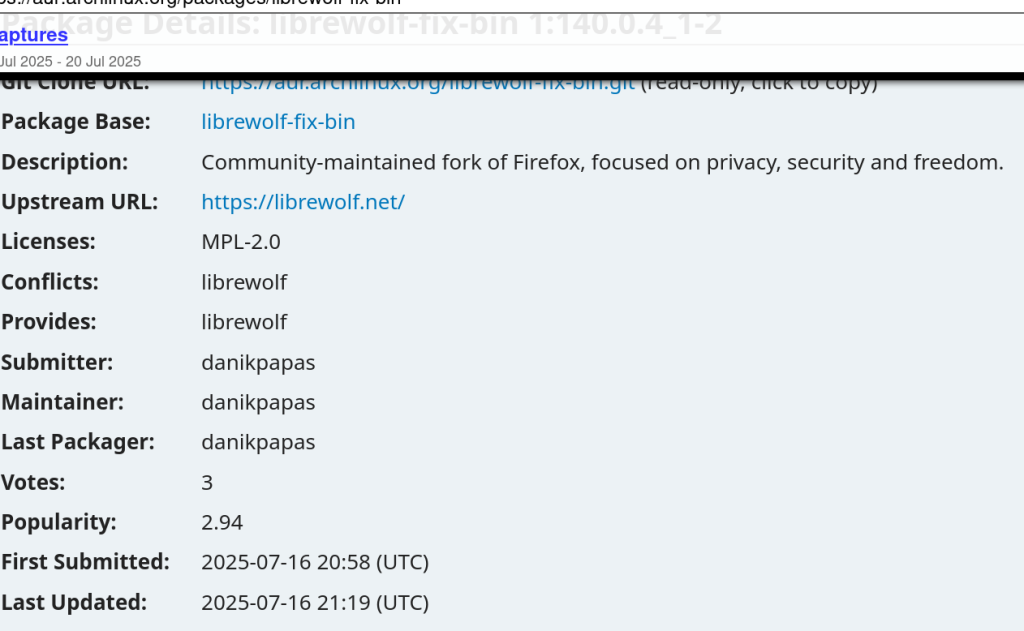Click the Votes count value
This screenshot has width=1024, height=631.
(207, 482)
